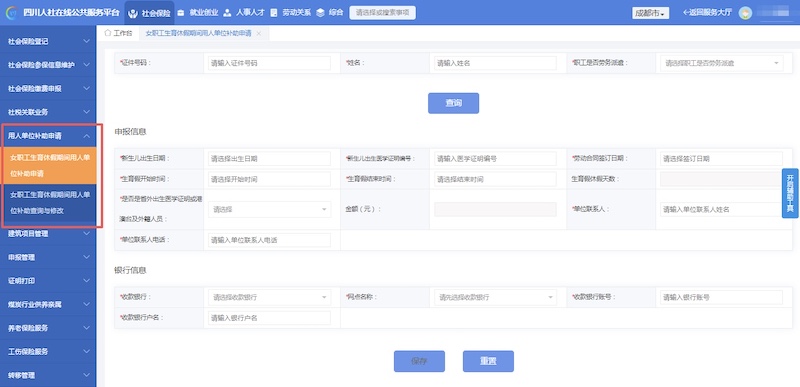800x387 pixels.
Task: Click the 重置 button
Action: (x=488, y=361)
